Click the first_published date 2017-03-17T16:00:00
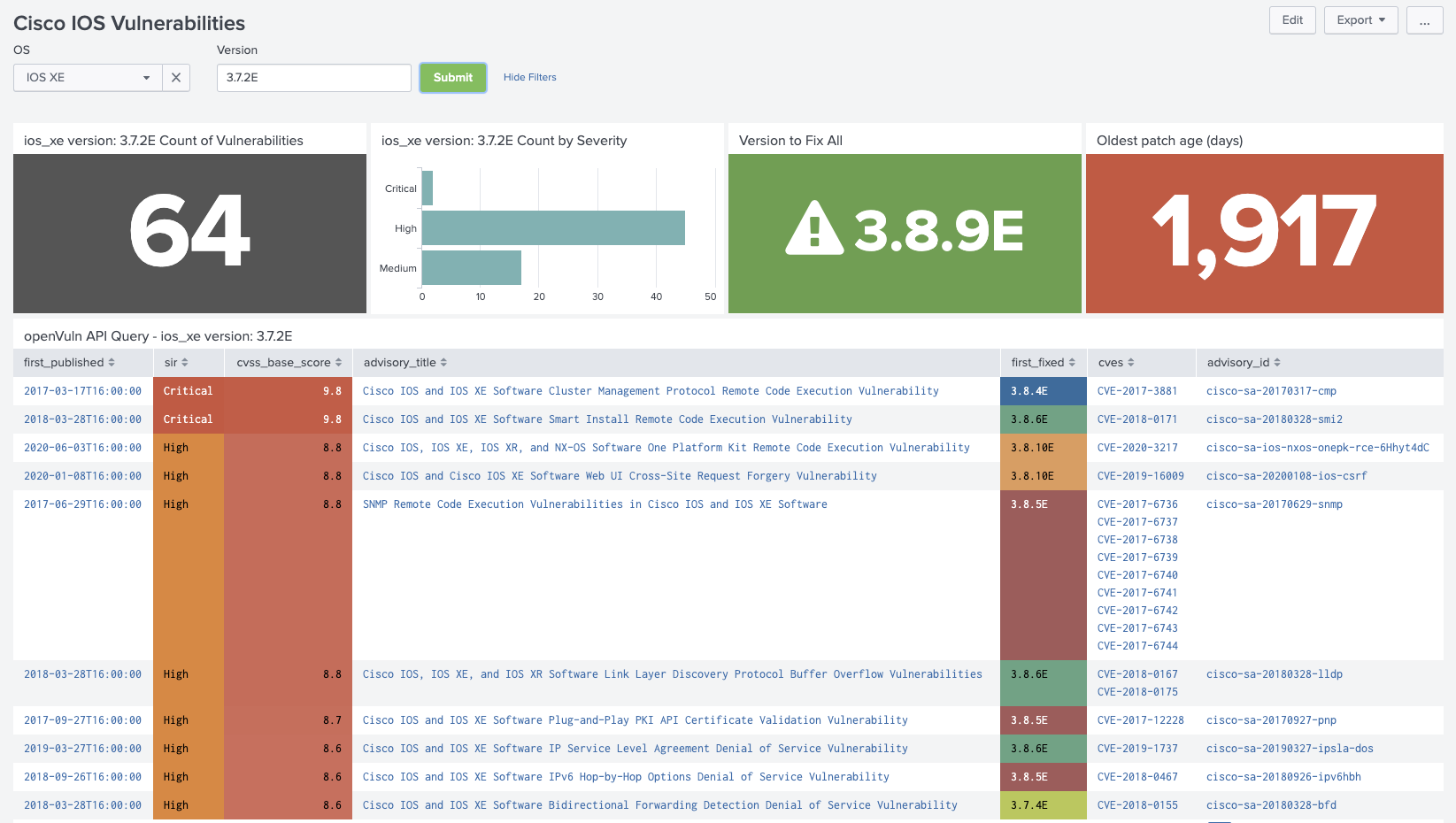The image size is (1456, 823). (82, 391)
